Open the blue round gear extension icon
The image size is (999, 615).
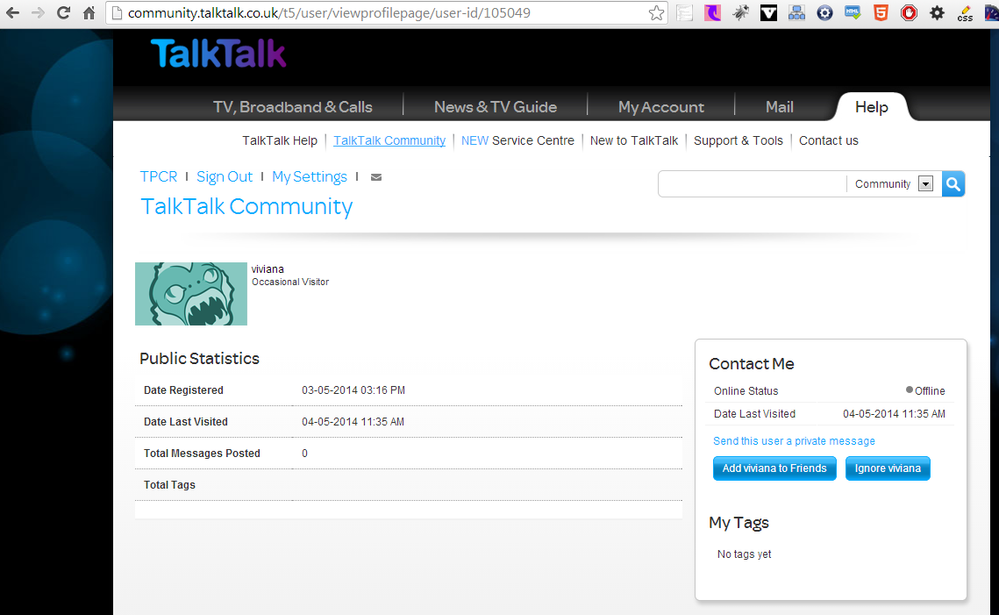point(824,13)
